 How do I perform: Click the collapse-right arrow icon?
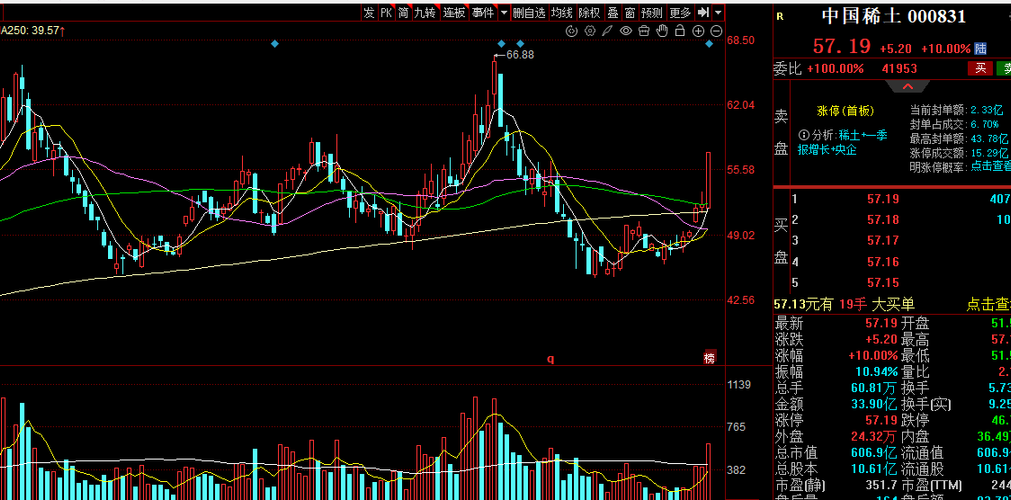point(703,12)
